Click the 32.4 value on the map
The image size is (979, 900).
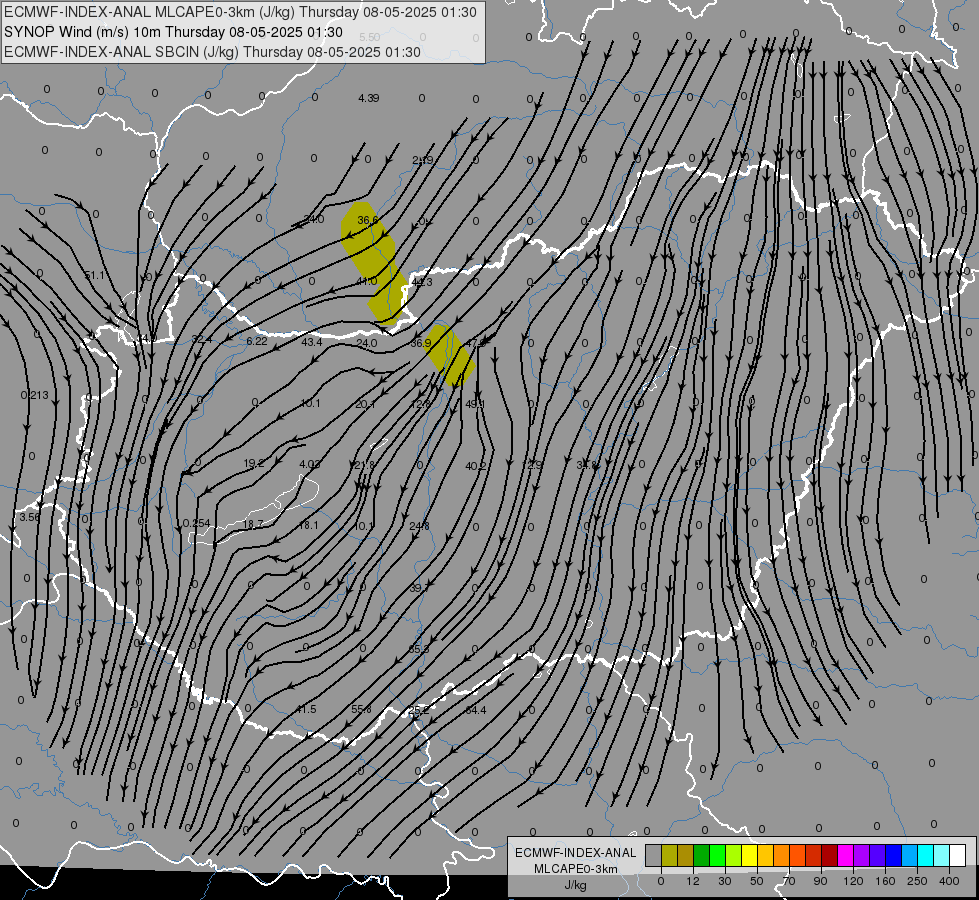pyautogui.click(x=202, y=339)
